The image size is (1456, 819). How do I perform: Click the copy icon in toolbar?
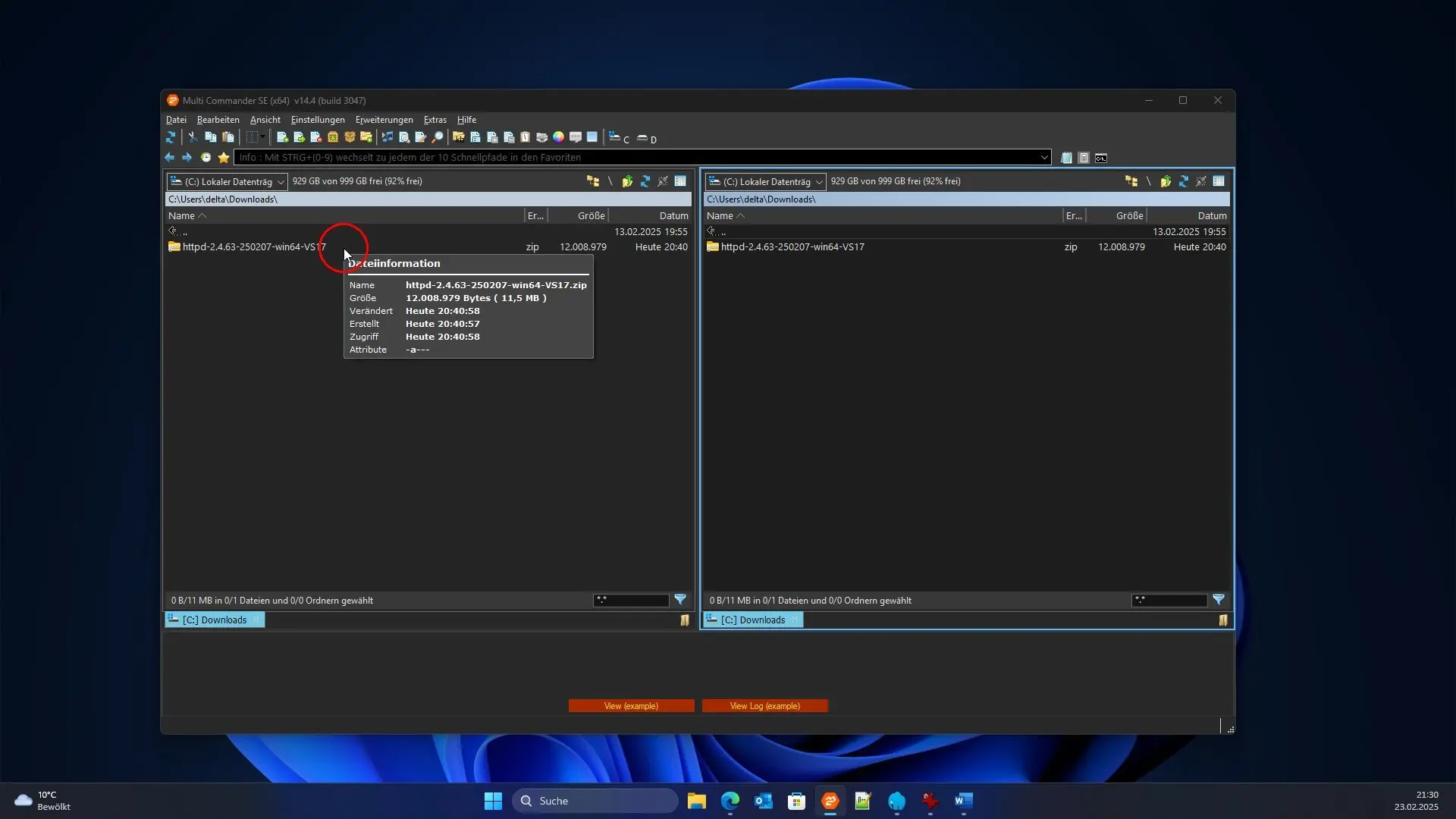coord(210,137)
